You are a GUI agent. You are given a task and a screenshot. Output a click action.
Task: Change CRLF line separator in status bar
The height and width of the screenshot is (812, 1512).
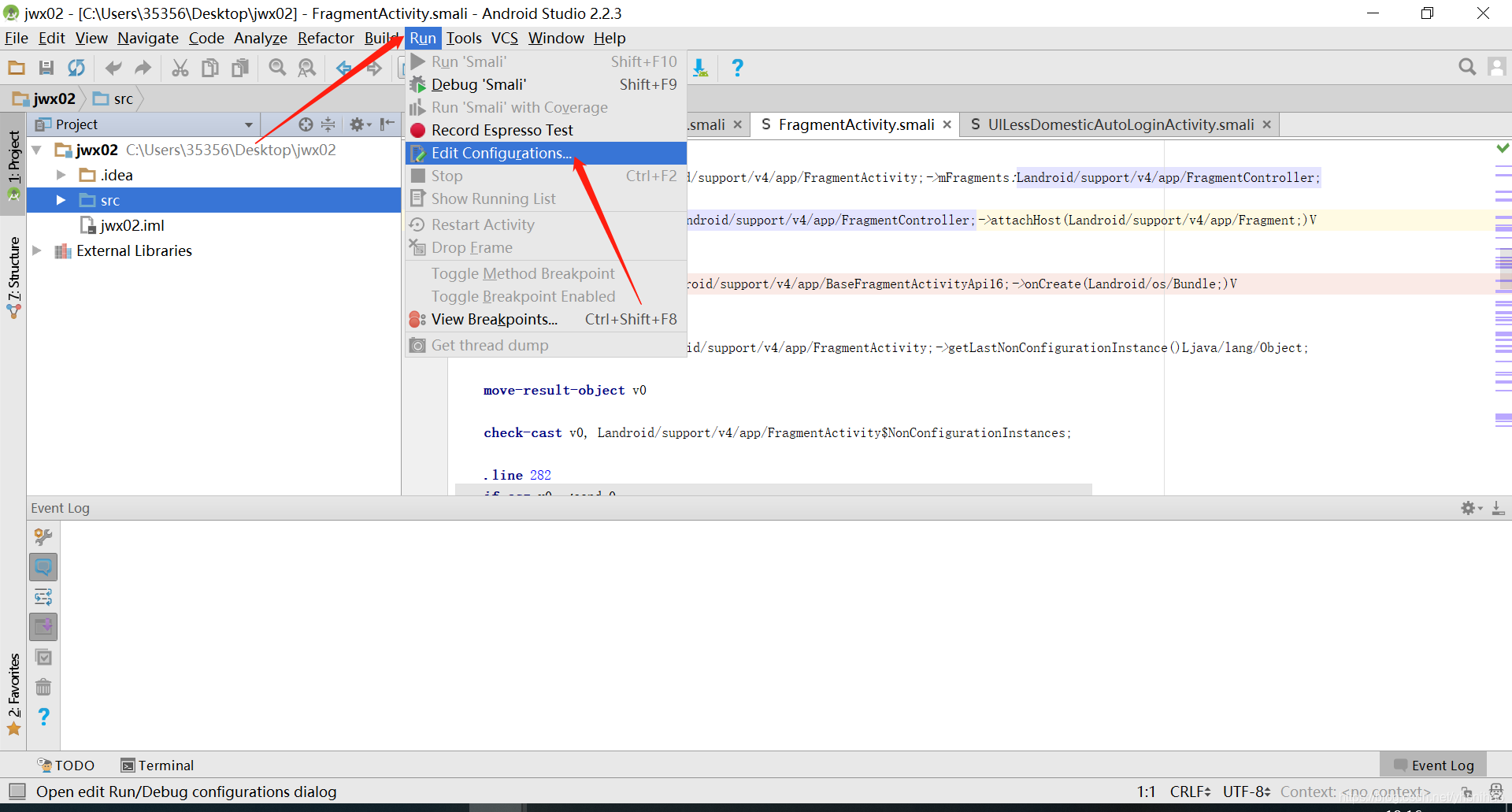tap(1190, 792)
